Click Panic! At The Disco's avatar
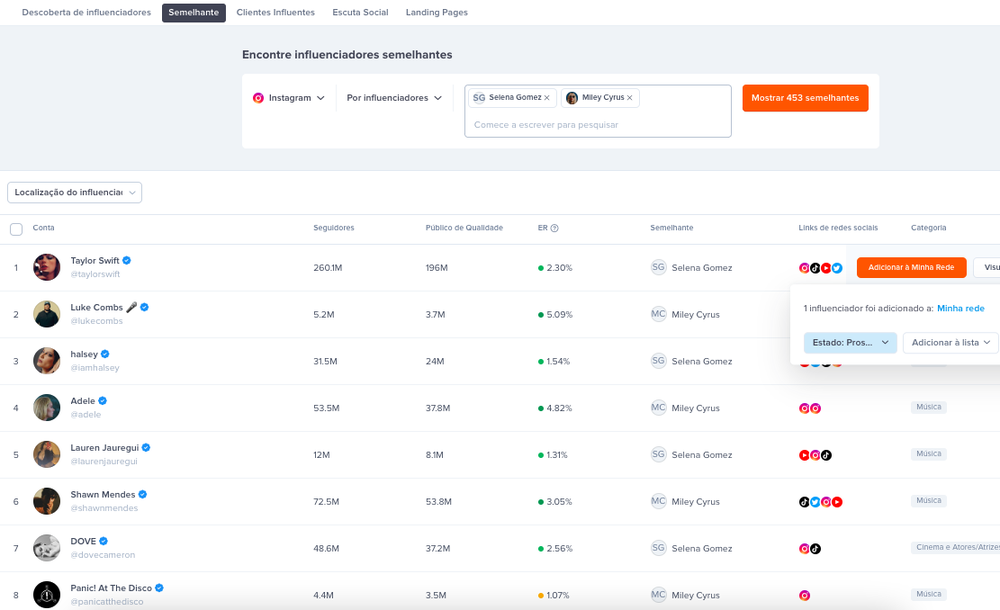The width and height of the screenshot is (1000, 610). [47, 595]
